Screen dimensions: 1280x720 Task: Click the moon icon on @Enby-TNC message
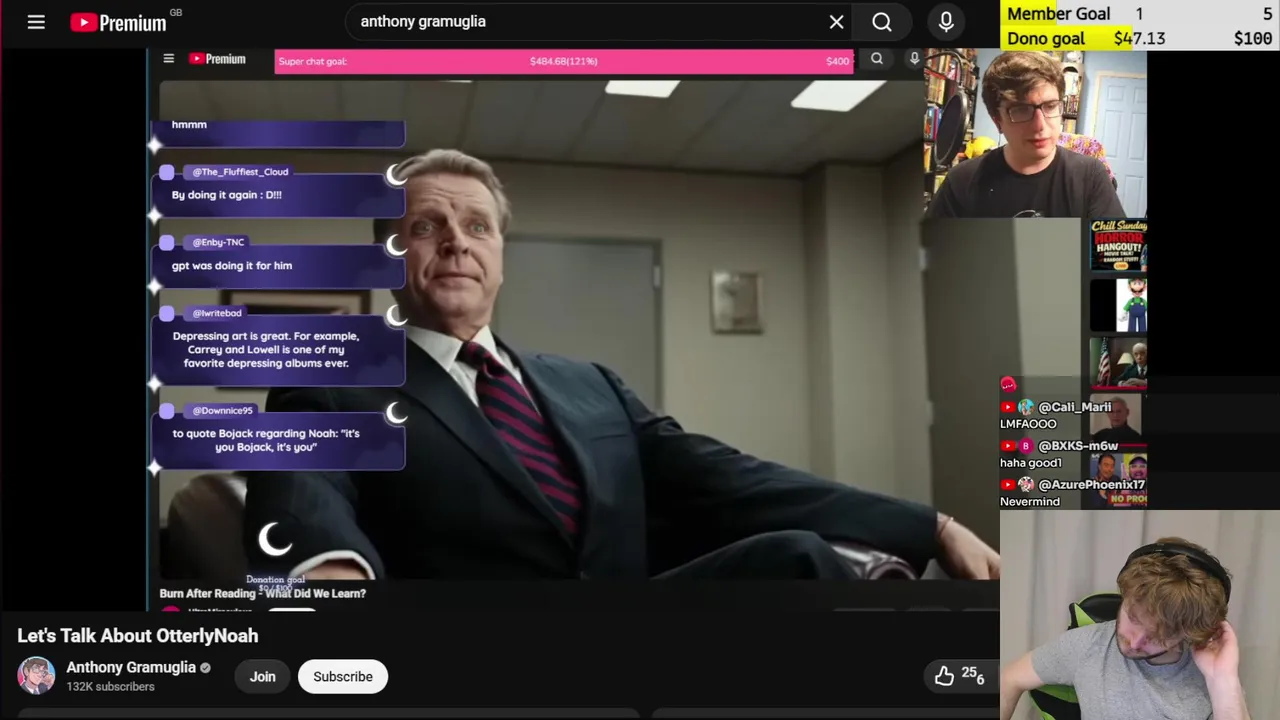[x=396, y=245]
